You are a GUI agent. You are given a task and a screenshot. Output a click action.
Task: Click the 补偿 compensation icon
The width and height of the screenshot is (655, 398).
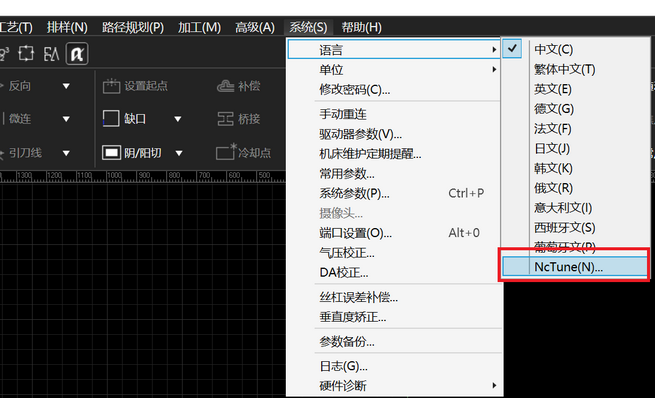click(226, 86)
